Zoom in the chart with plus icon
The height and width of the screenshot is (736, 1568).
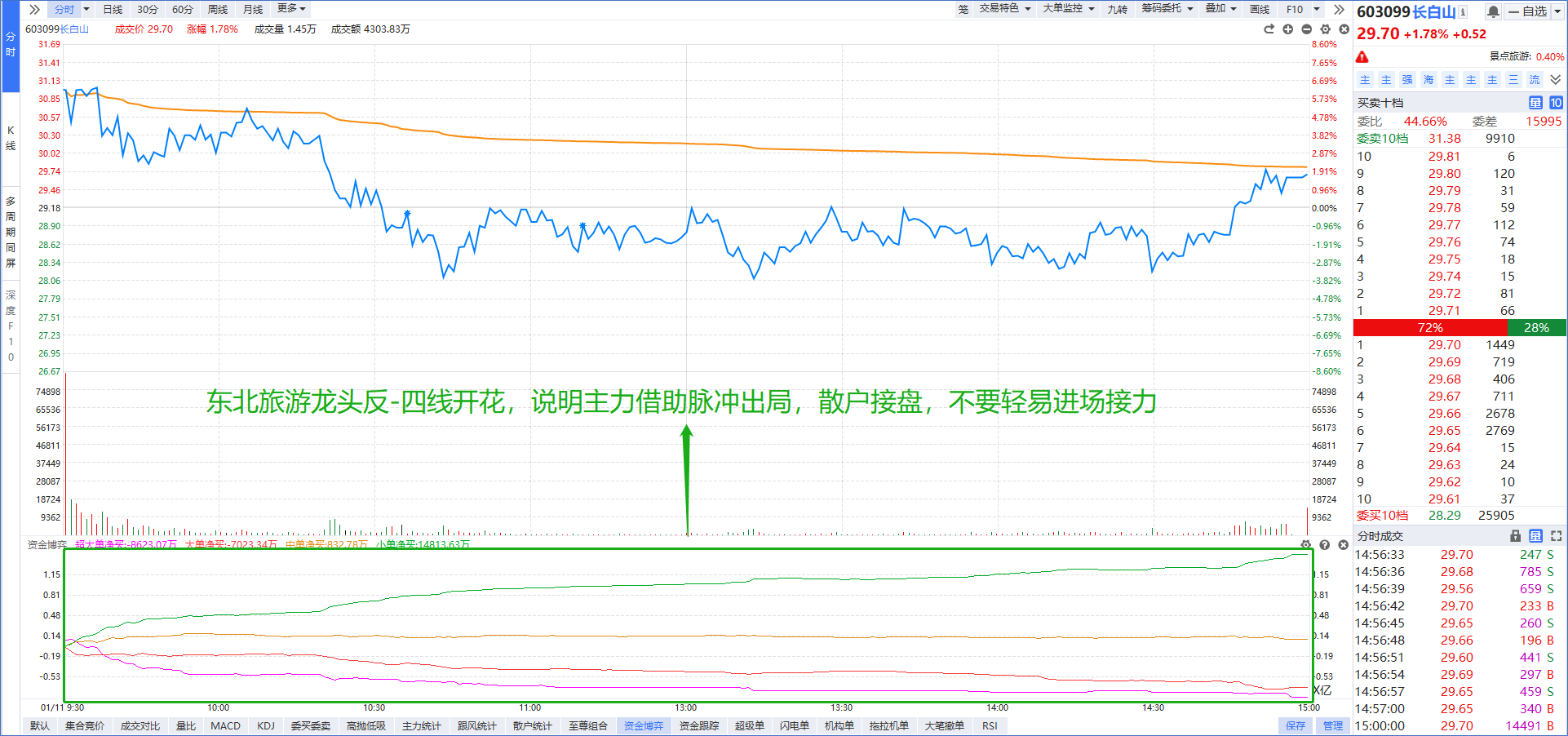click(x=1287, y=29)
